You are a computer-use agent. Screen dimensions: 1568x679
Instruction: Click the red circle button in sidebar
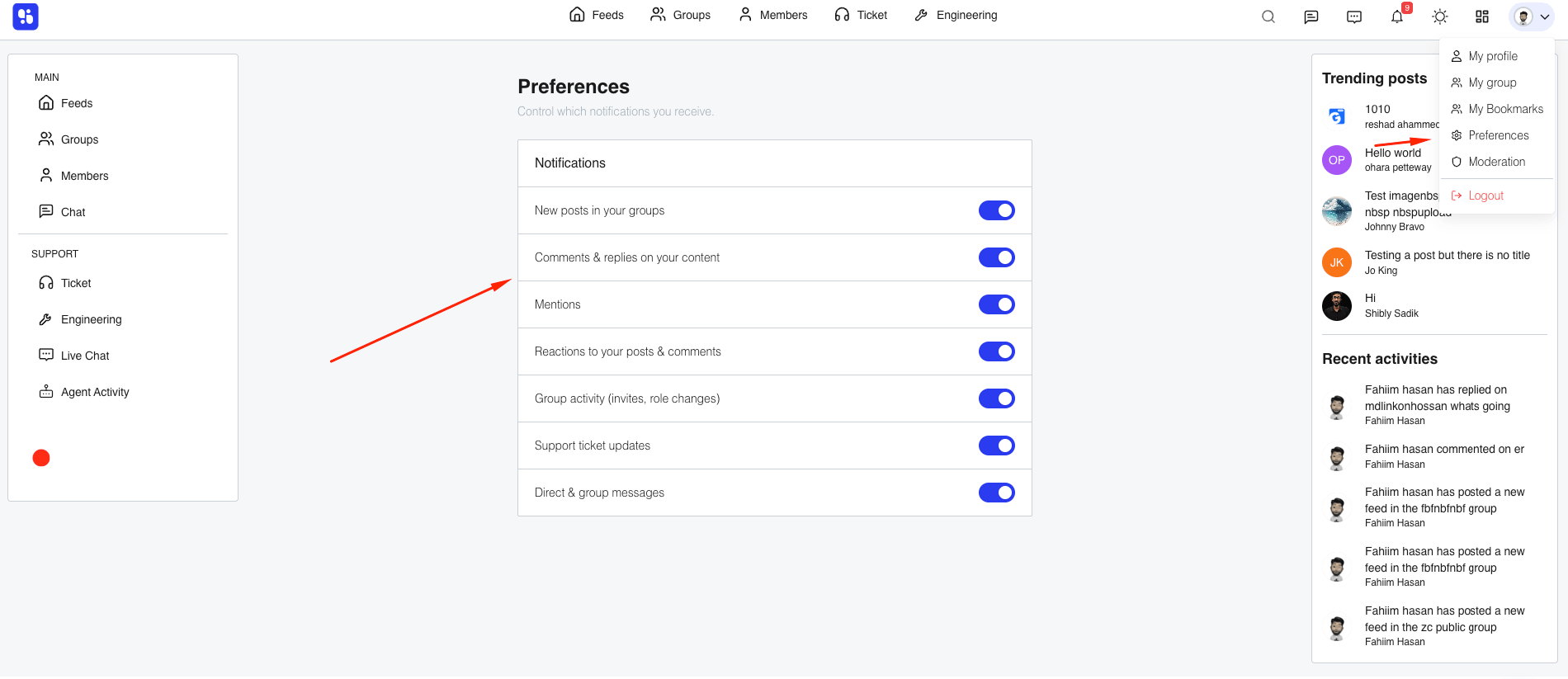[x=41, y=458]
